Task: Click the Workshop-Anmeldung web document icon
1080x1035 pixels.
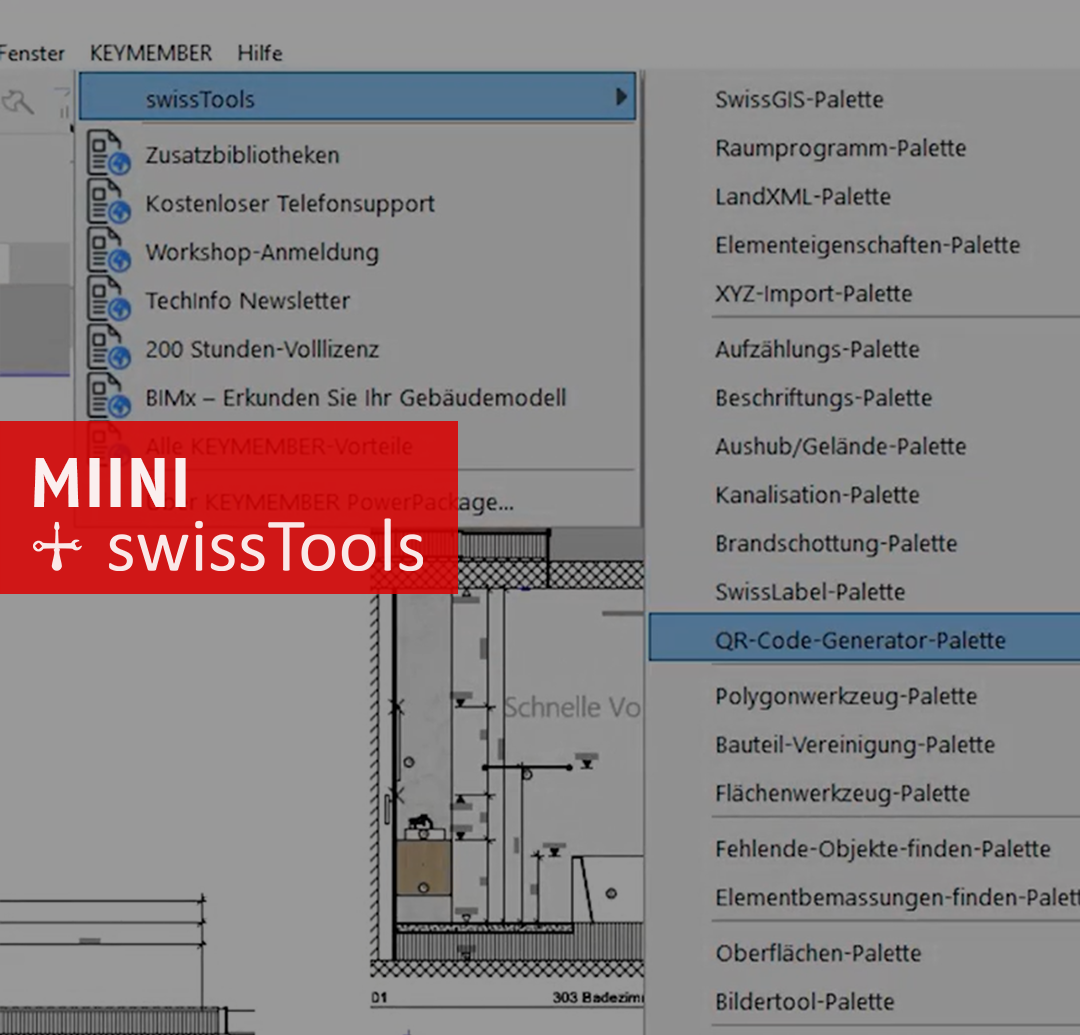Action: 108,251
